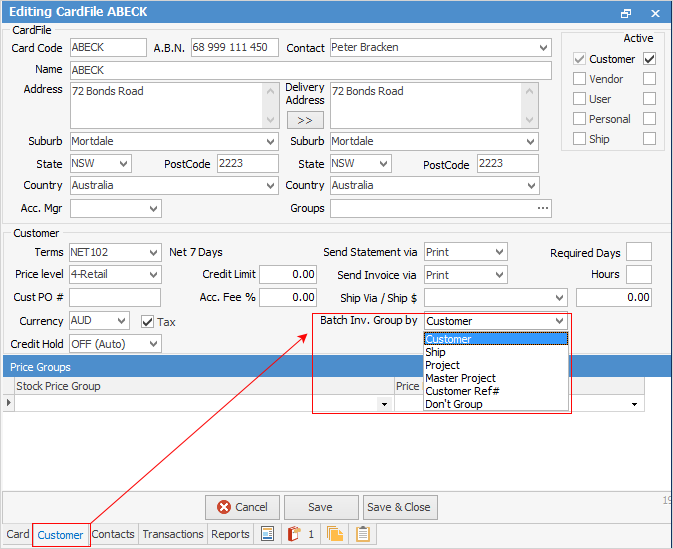Open the Transactions tab
Screen dimensions: 673x549
(x=173, y=534)
